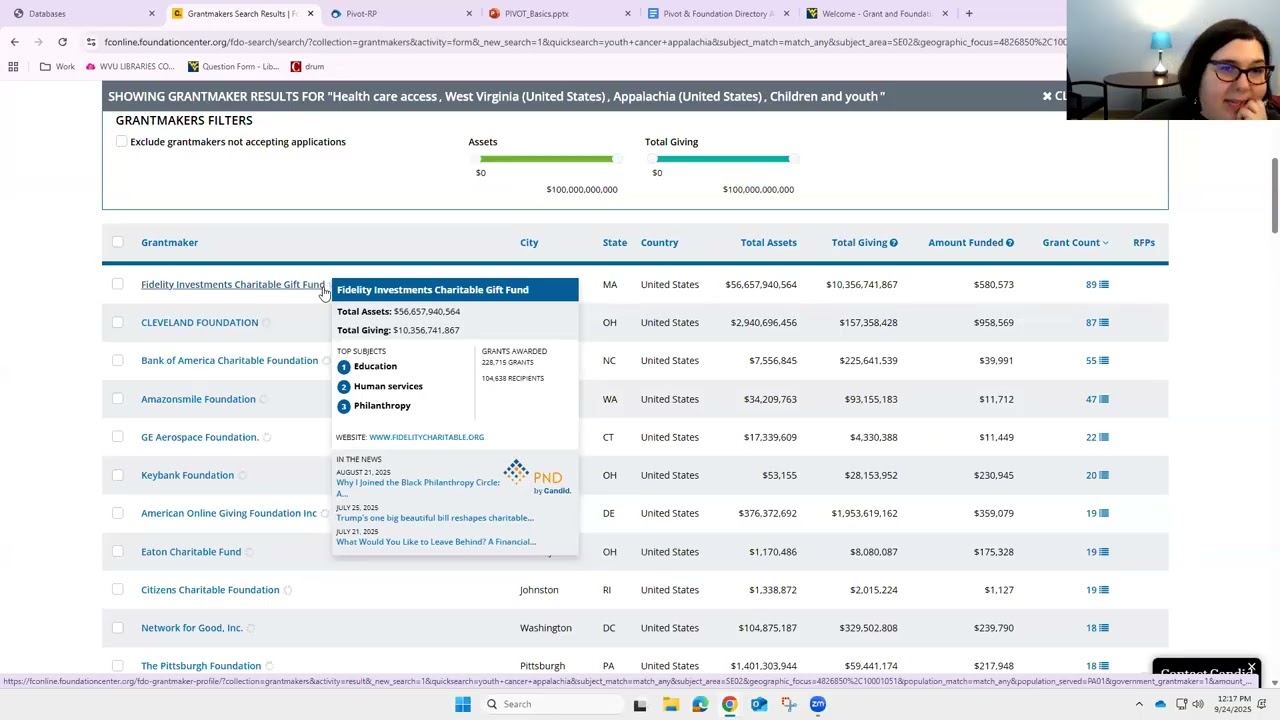Open WVU LIBRARIES bookmark

tap(131, 67)
